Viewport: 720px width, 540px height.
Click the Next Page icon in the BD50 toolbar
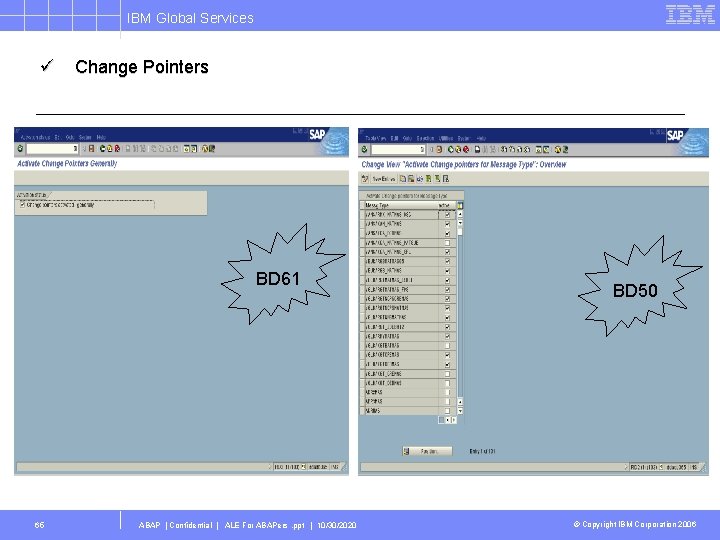(x=519, y=149)
